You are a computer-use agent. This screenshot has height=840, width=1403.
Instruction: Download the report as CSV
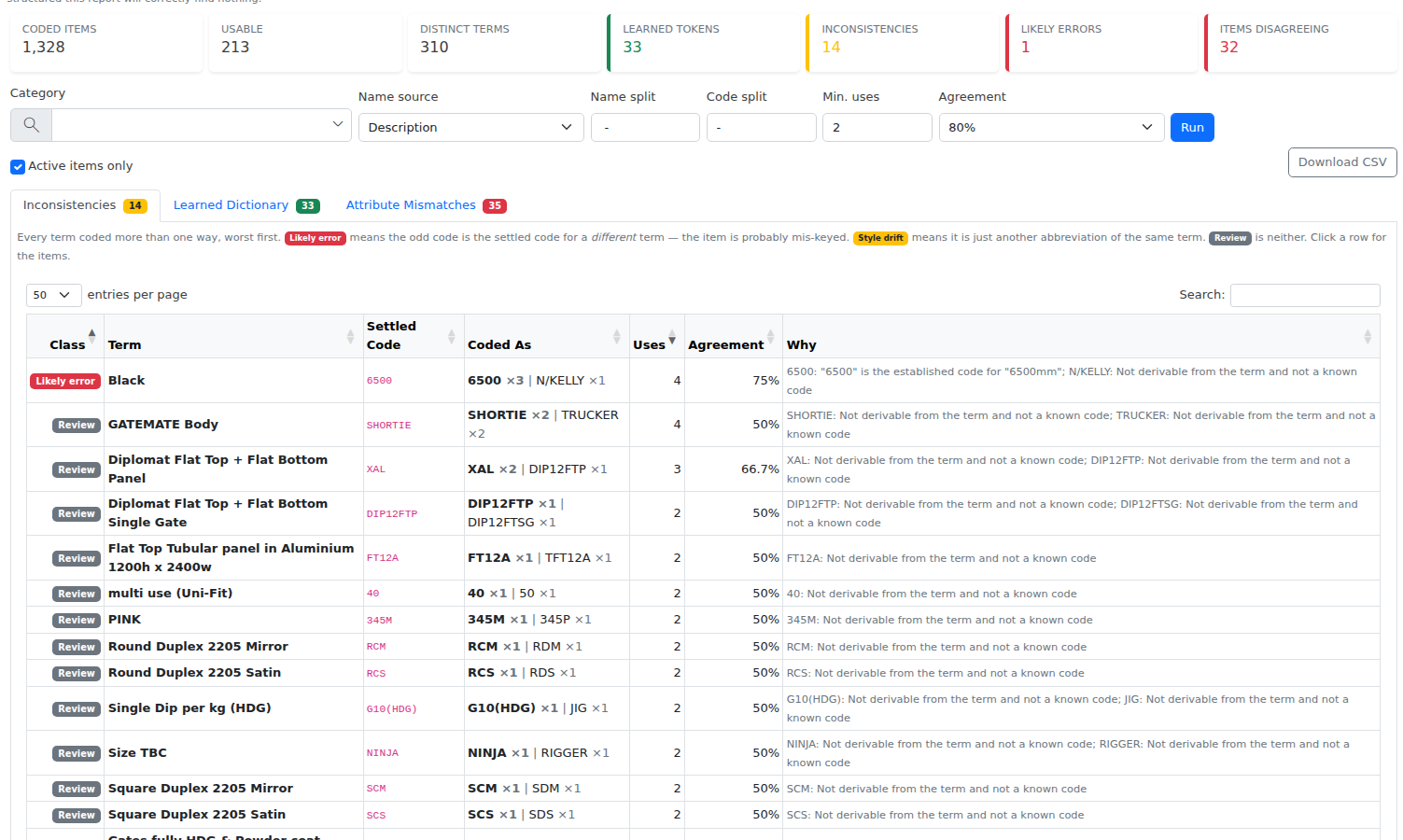pyautogui.click(x=1342, y=162)
